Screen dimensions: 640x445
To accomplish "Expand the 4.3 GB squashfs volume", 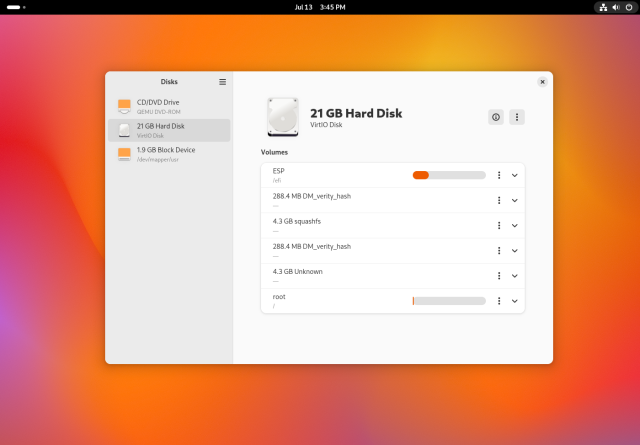I will [x=515, y=225].
